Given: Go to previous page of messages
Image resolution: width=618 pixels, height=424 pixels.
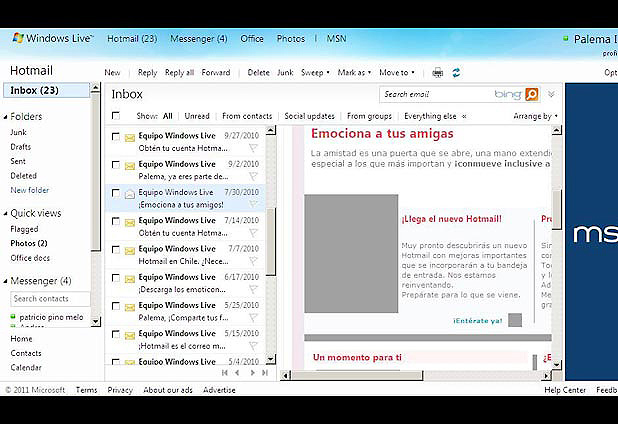Looking at the screenshot, I should (x=237, y=372).
